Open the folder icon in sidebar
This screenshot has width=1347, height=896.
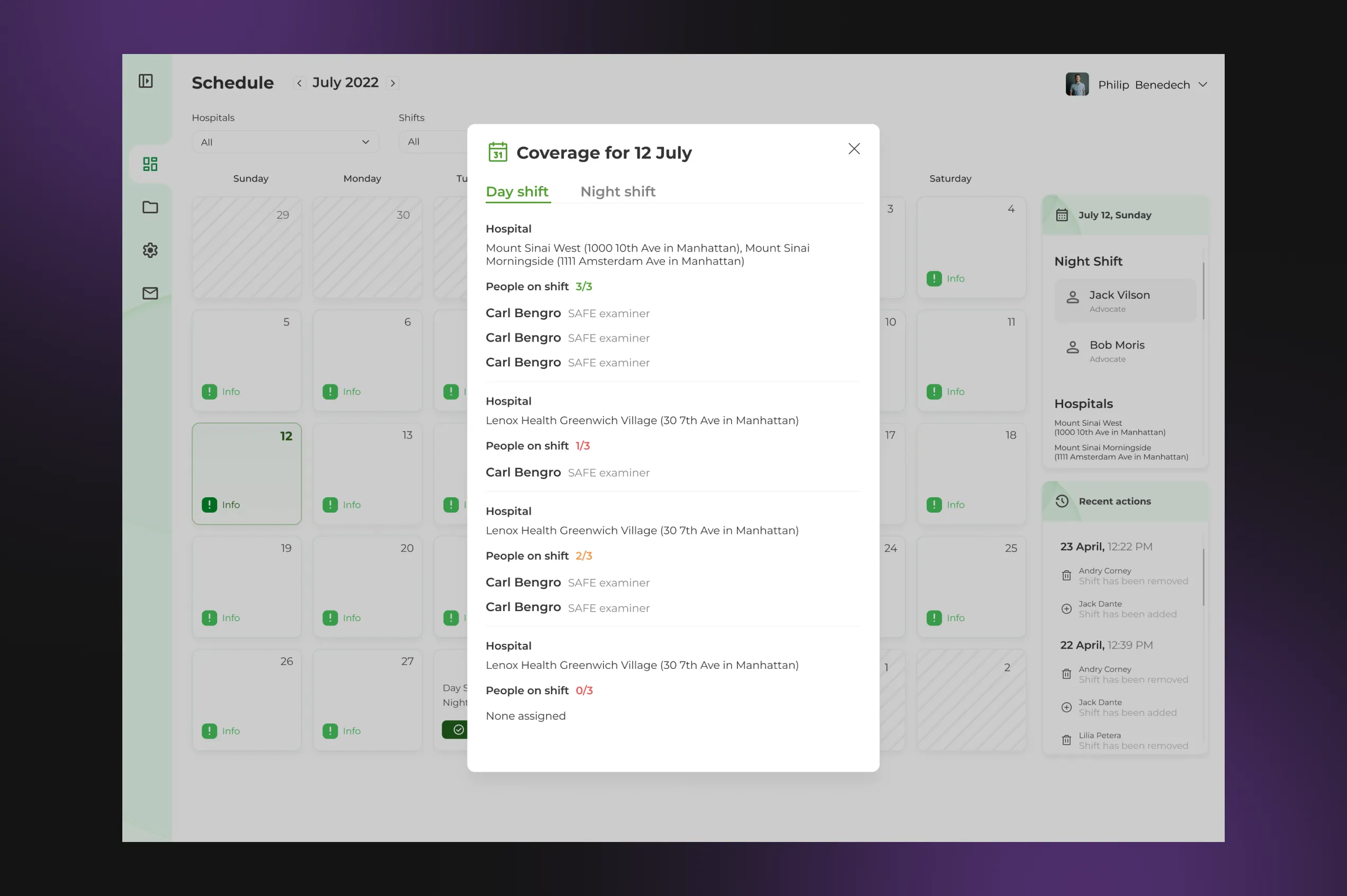(x=150, y=207)
